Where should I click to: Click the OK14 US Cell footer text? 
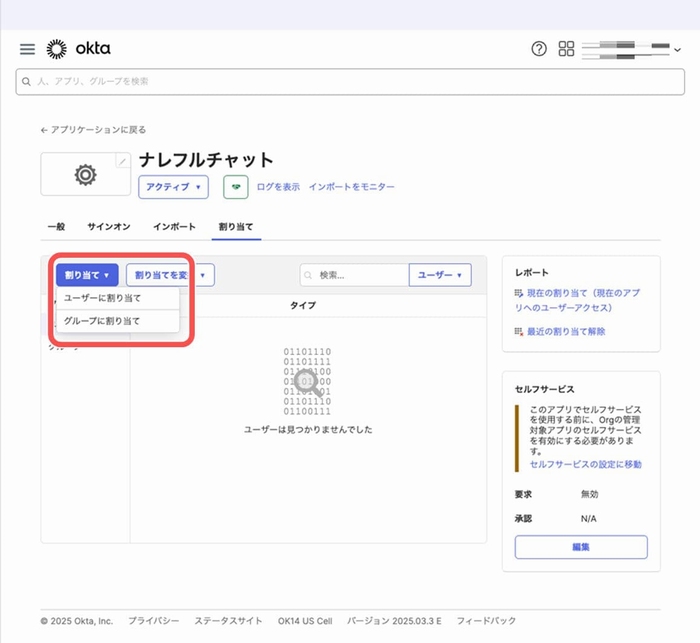coord(305,621)
